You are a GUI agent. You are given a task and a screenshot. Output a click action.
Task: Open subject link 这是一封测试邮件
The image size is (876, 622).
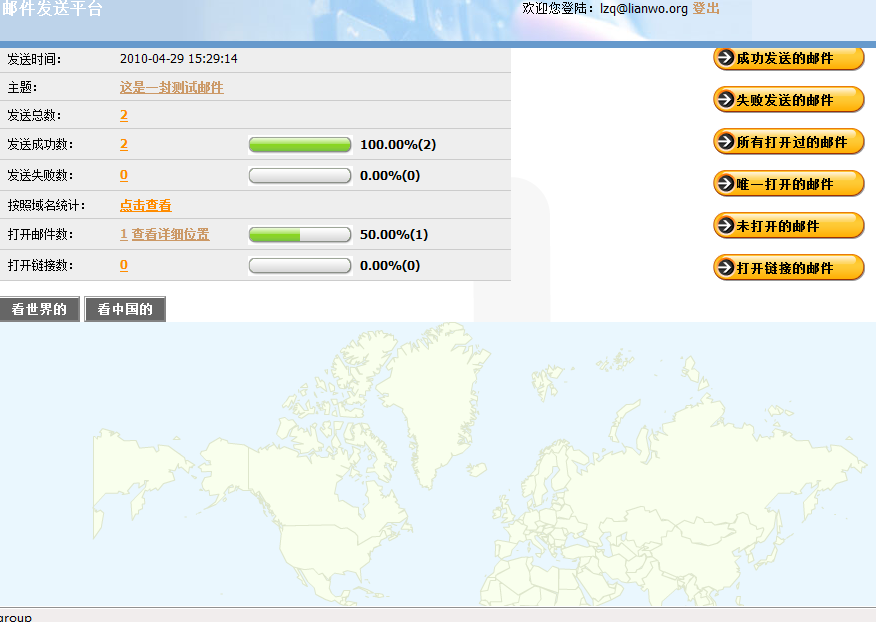click(172, 87)
